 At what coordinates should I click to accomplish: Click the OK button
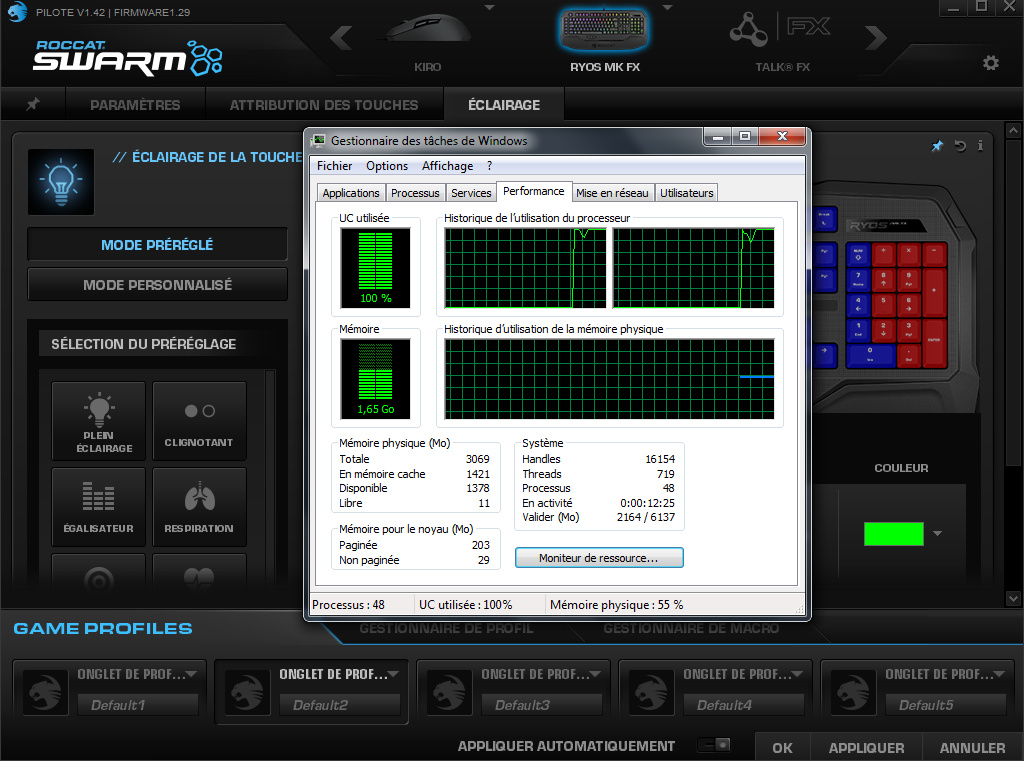[x=782, y=747]
